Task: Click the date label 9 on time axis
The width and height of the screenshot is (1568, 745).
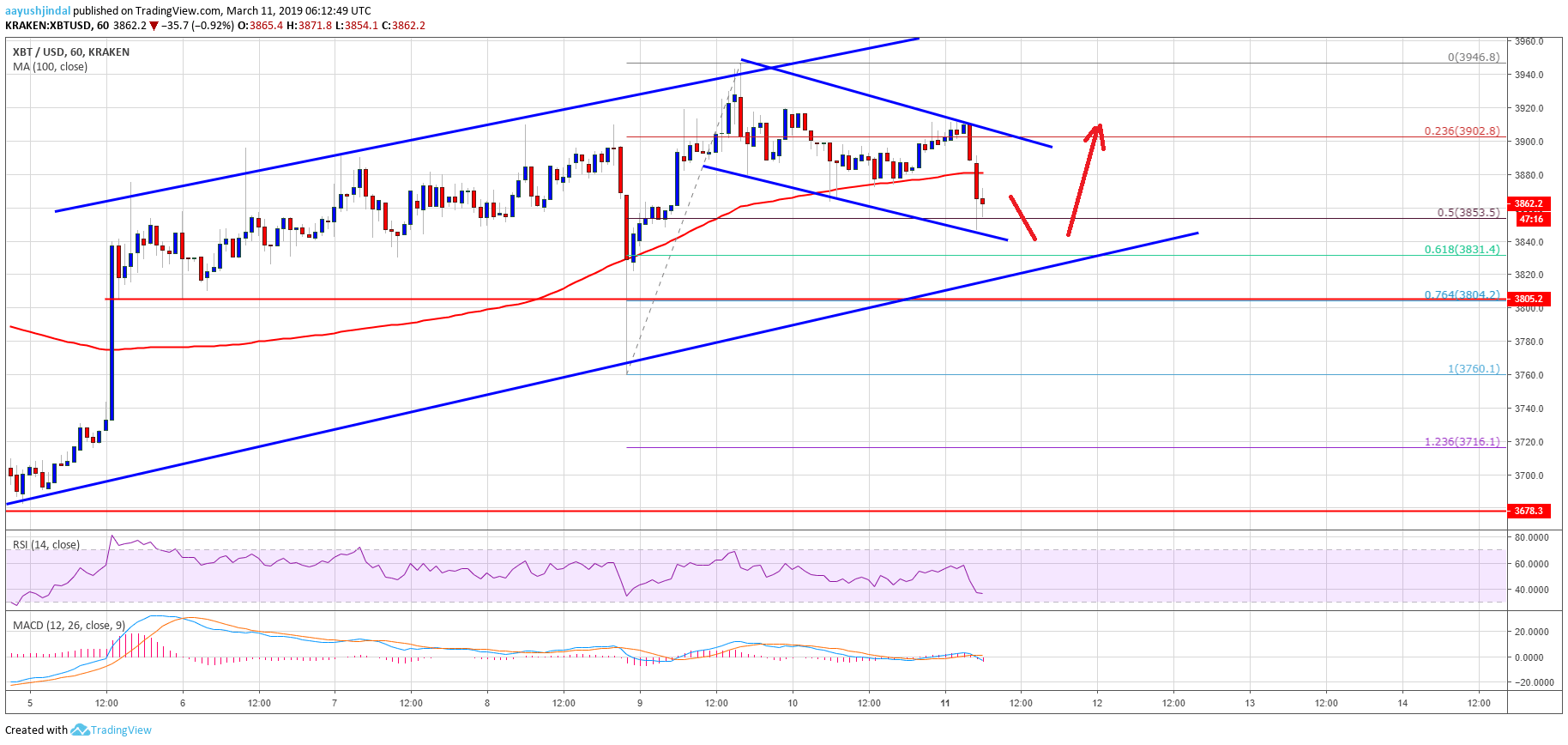Action: click(640, 703)
